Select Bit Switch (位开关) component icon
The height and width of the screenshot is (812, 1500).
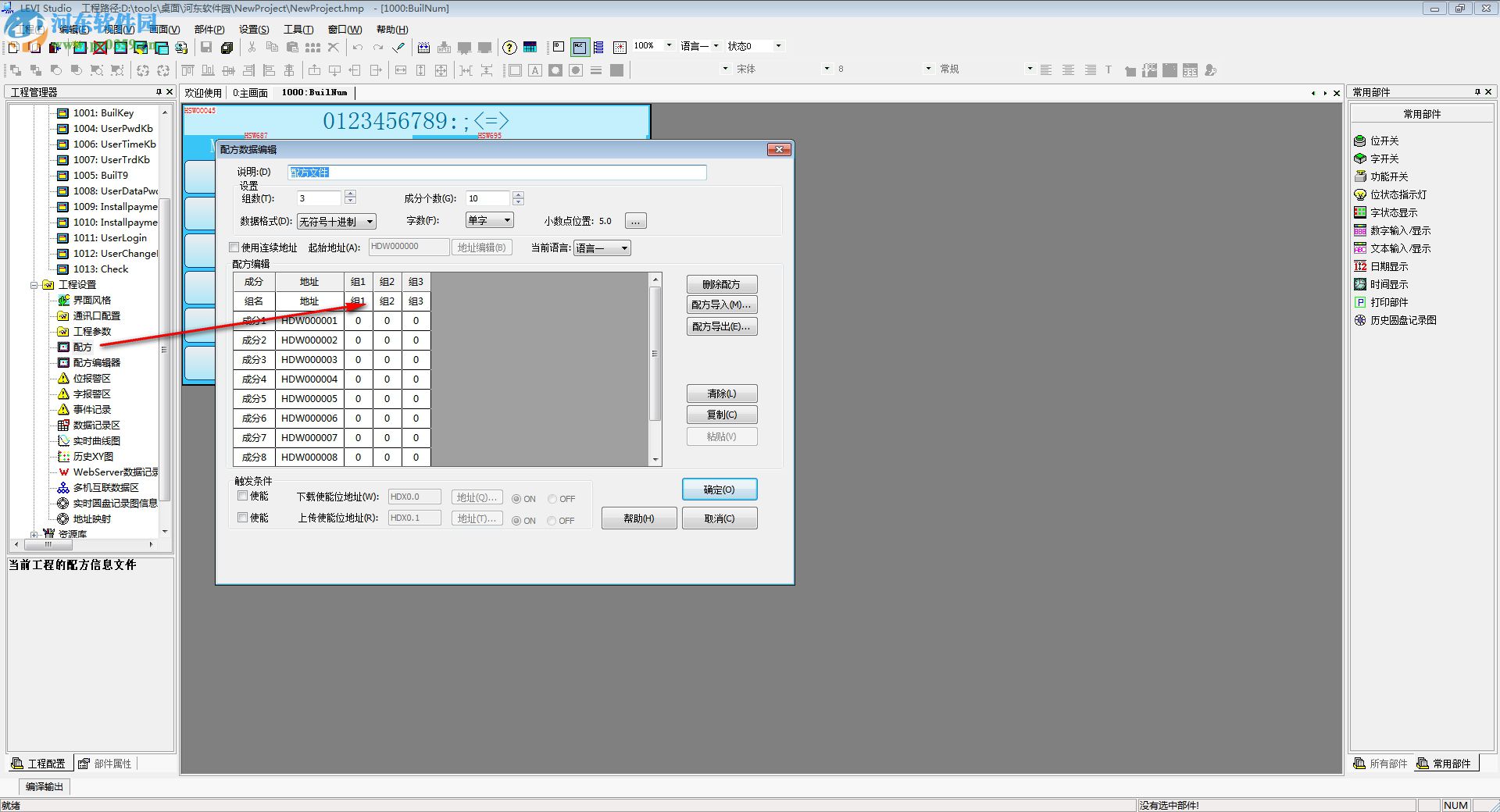click(1360, 141)
